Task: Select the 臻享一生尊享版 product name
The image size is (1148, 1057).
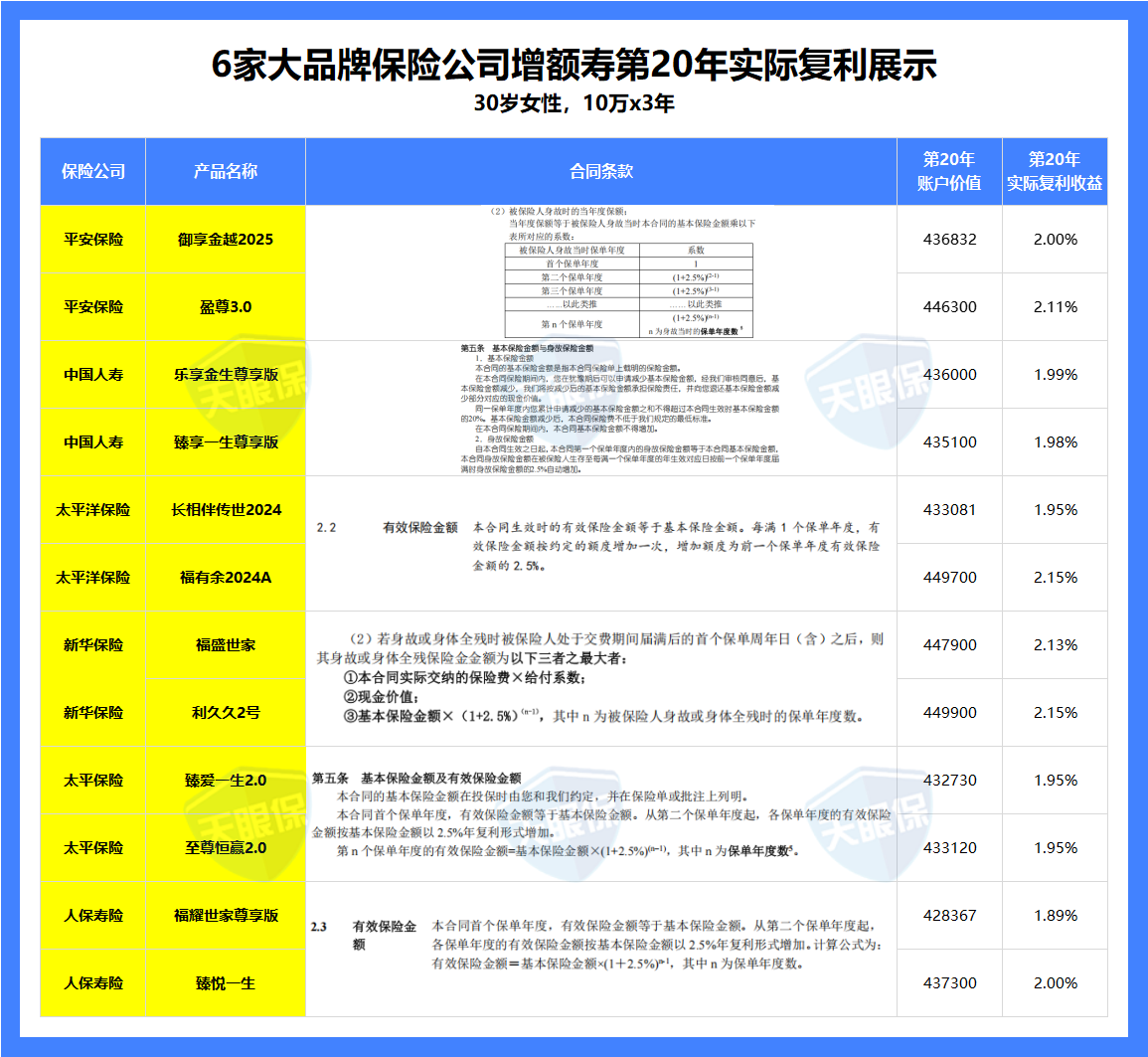Action: (x=225, y=441)
